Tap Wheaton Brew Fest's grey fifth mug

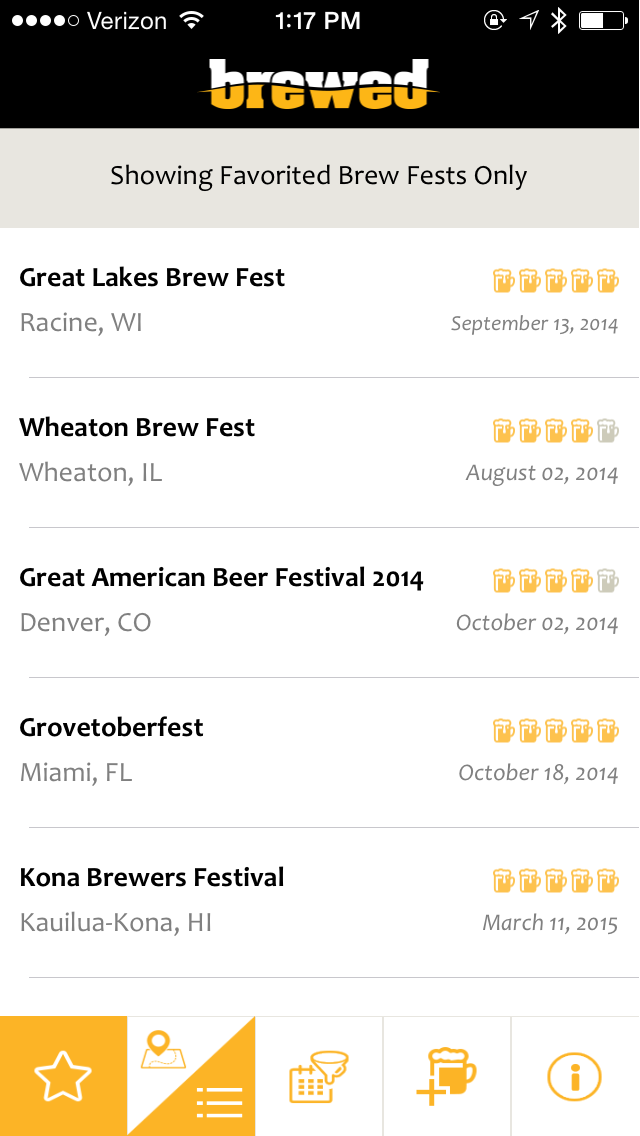pyautogui.click(x=608, y=431)
